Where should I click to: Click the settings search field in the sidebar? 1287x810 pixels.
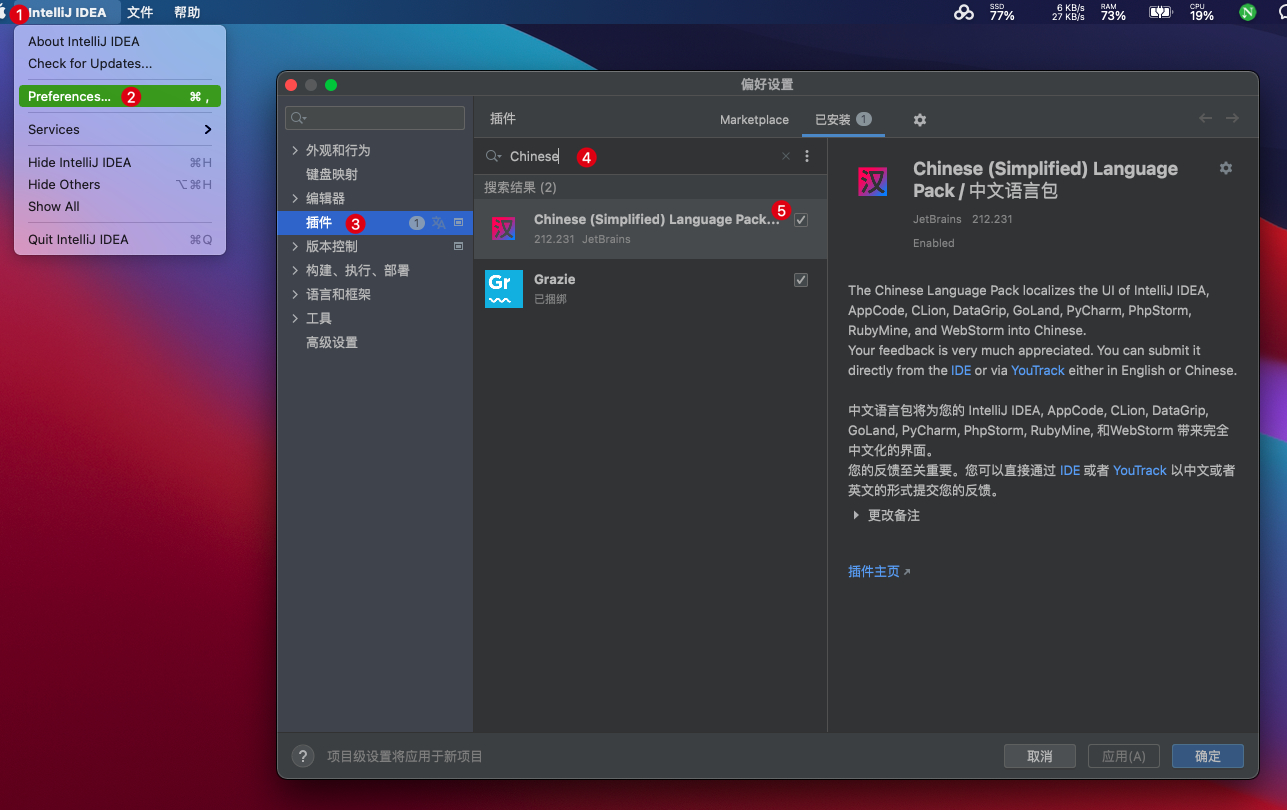point(375,118)
